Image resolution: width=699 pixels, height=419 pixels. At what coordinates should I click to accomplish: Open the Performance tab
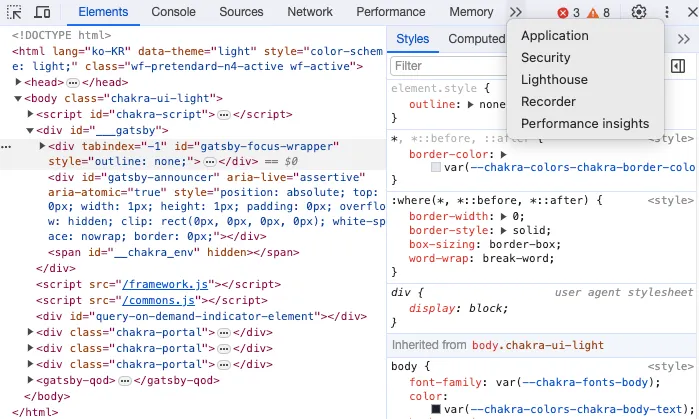pyautogui.click(x=391, y=12)
